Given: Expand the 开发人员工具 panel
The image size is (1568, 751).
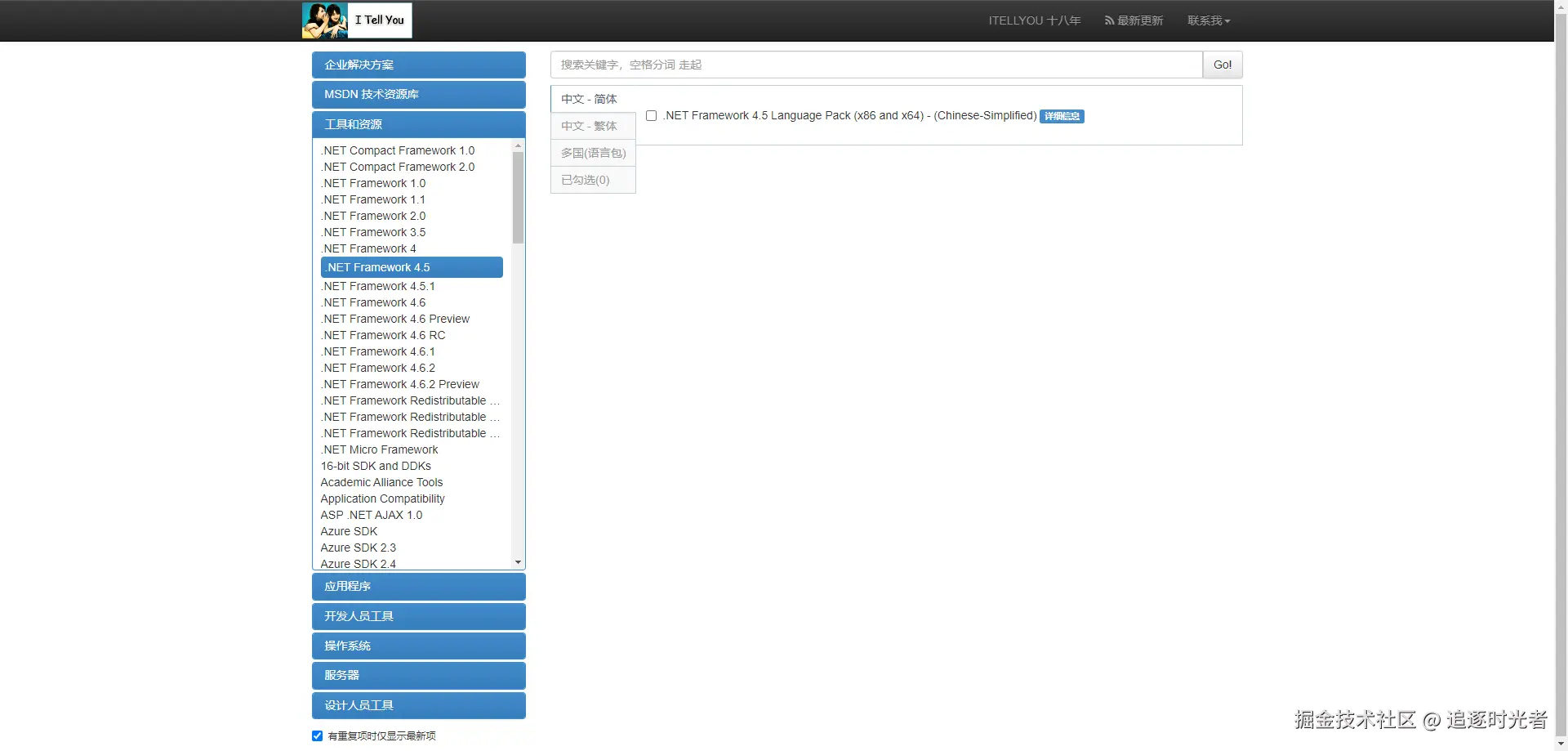Looking at the screenshot, I should [419, 616].
